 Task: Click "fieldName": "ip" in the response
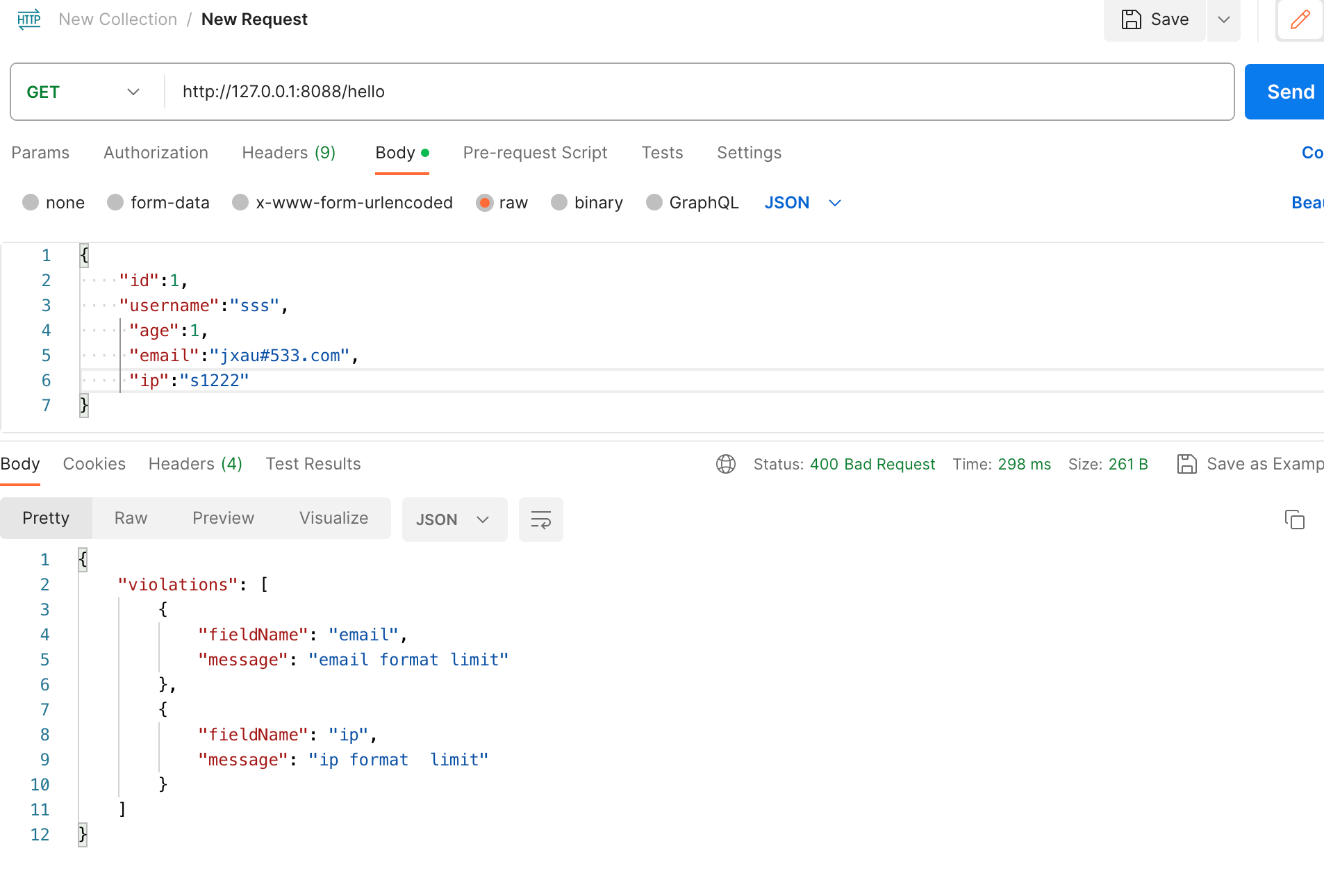(288, 735)
